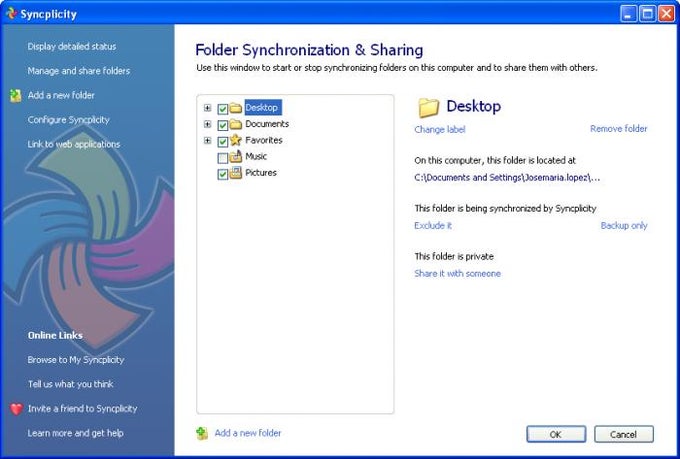Expand the Desktop tree node

[x=208, y=108]
